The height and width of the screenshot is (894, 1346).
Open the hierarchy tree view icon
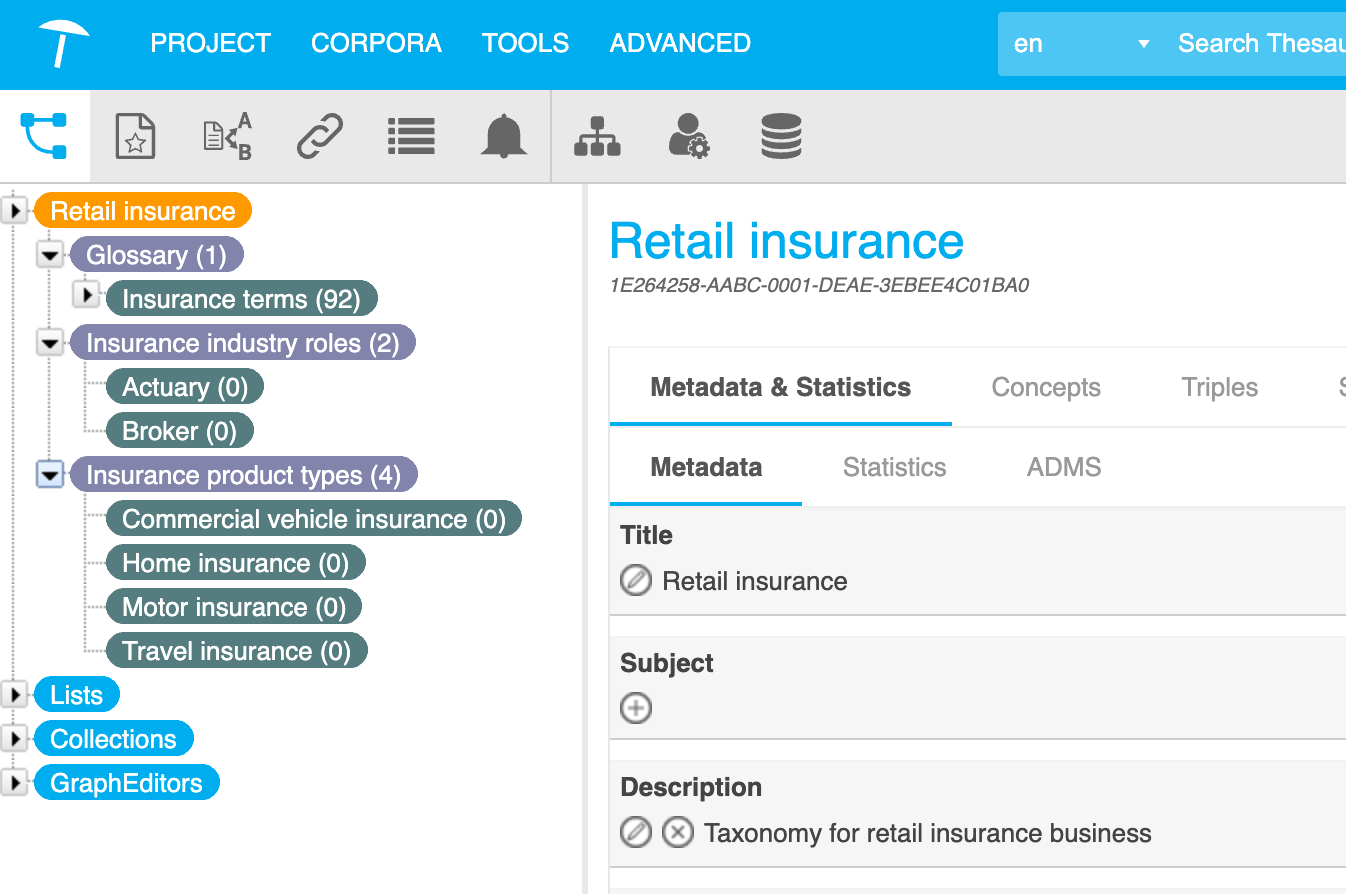[x=44, y=136]
